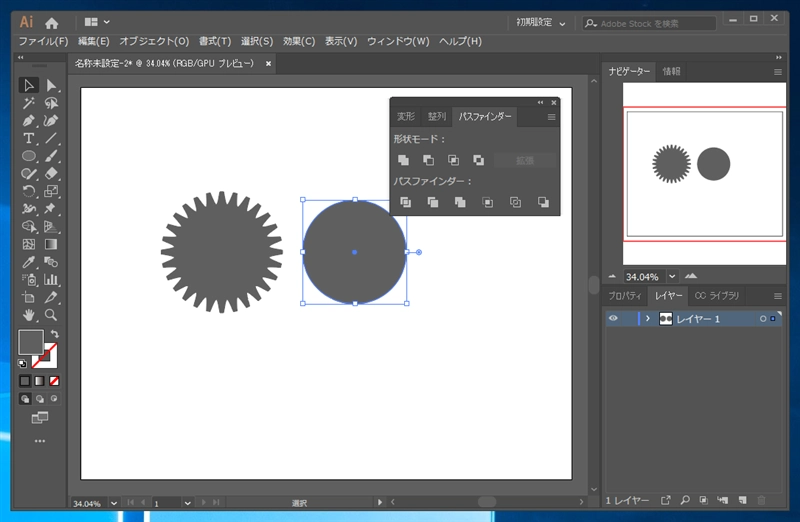Select the Type tool
This screenshot has height=522, width=800.
29,138
